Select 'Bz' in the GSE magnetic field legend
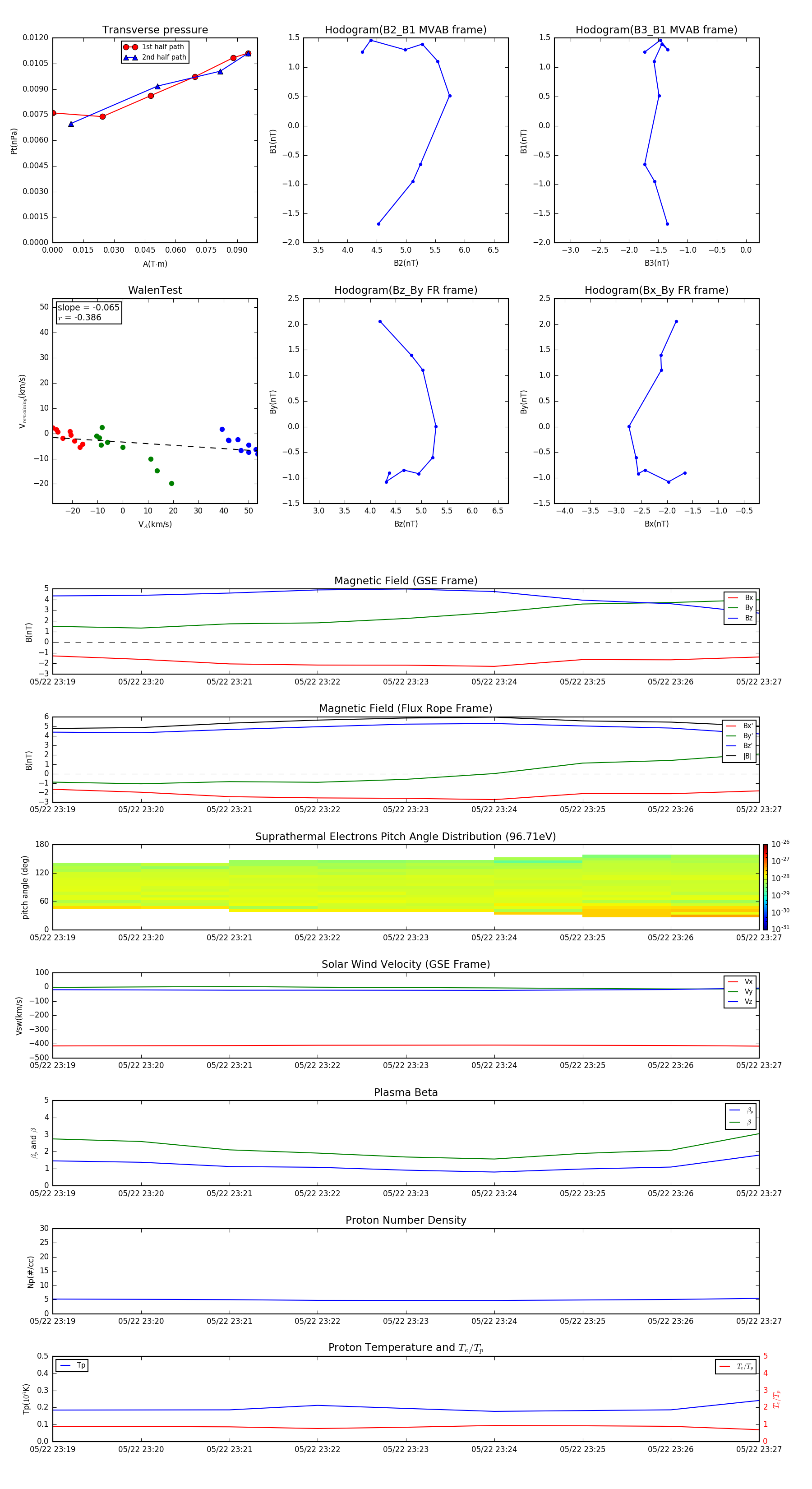812x1489 pixels. tap(740, 618)
